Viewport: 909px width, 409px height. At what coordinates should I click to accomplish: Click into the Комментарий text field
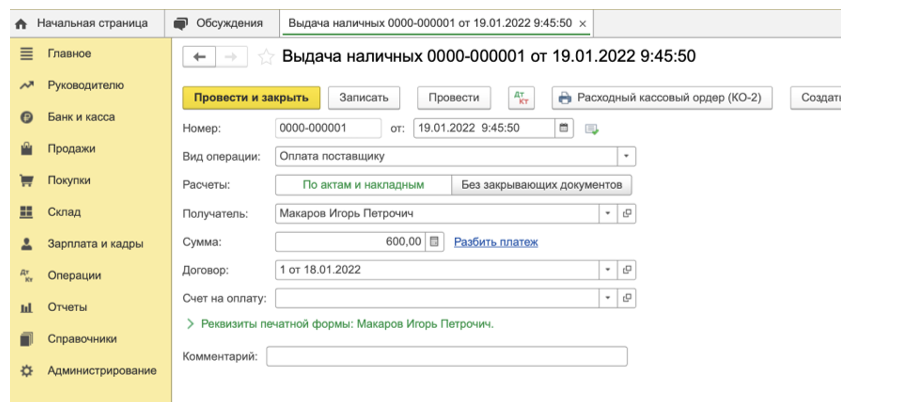(x=446, y=357)
